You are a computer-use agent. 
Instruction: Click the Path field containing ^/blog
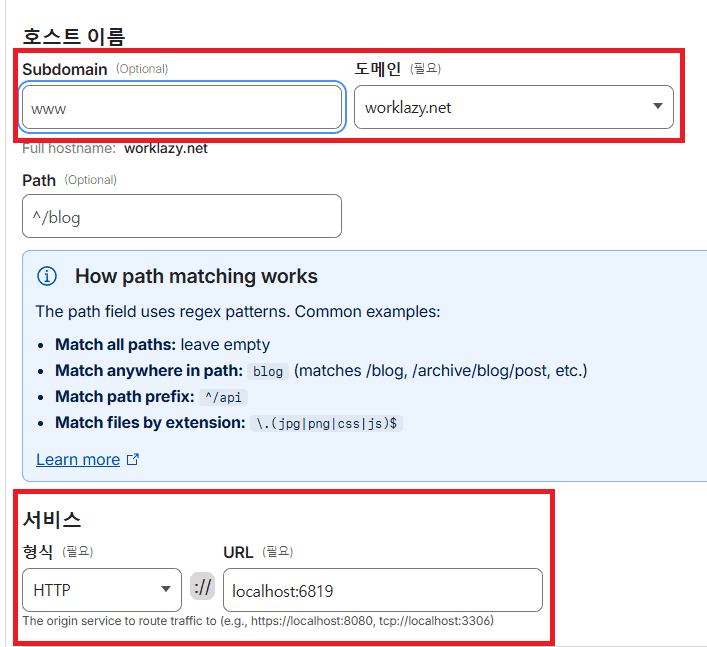[x=182, y=216]
